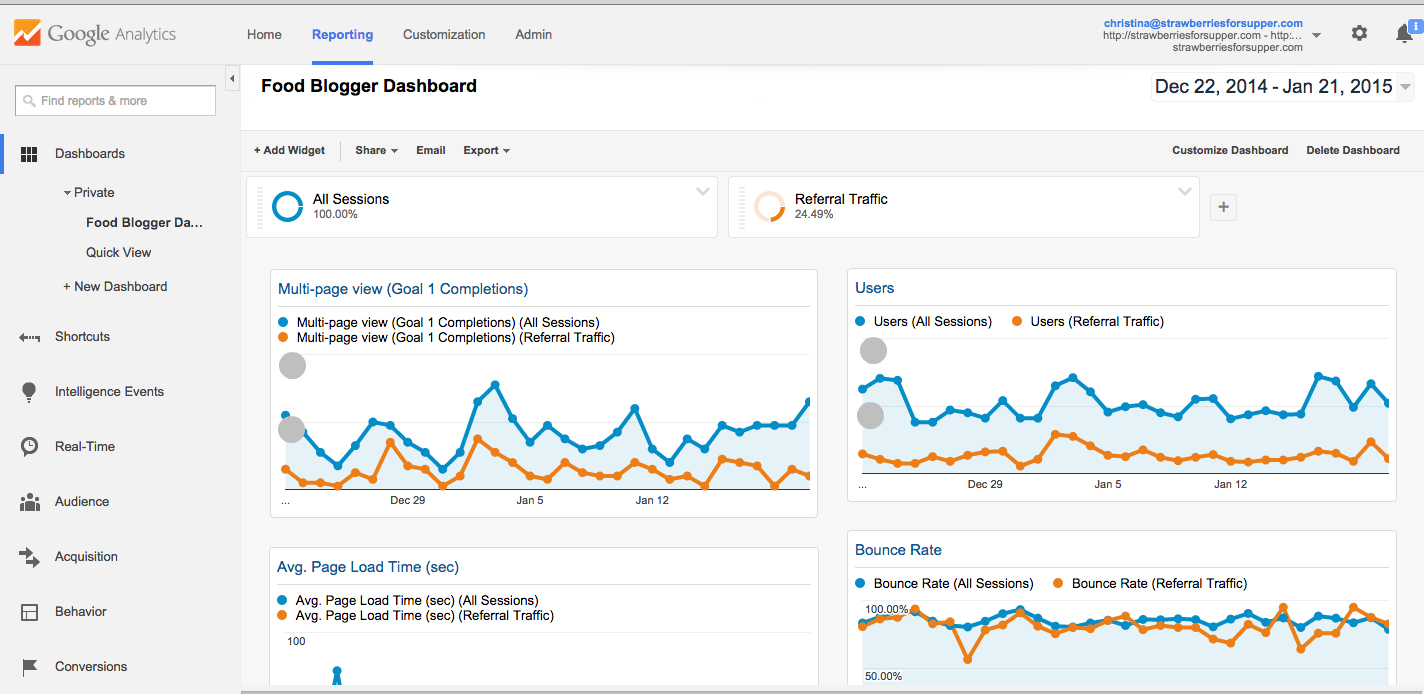Click the Real-Time clock icon
The image size is (1424, 694).
point(29,447)
